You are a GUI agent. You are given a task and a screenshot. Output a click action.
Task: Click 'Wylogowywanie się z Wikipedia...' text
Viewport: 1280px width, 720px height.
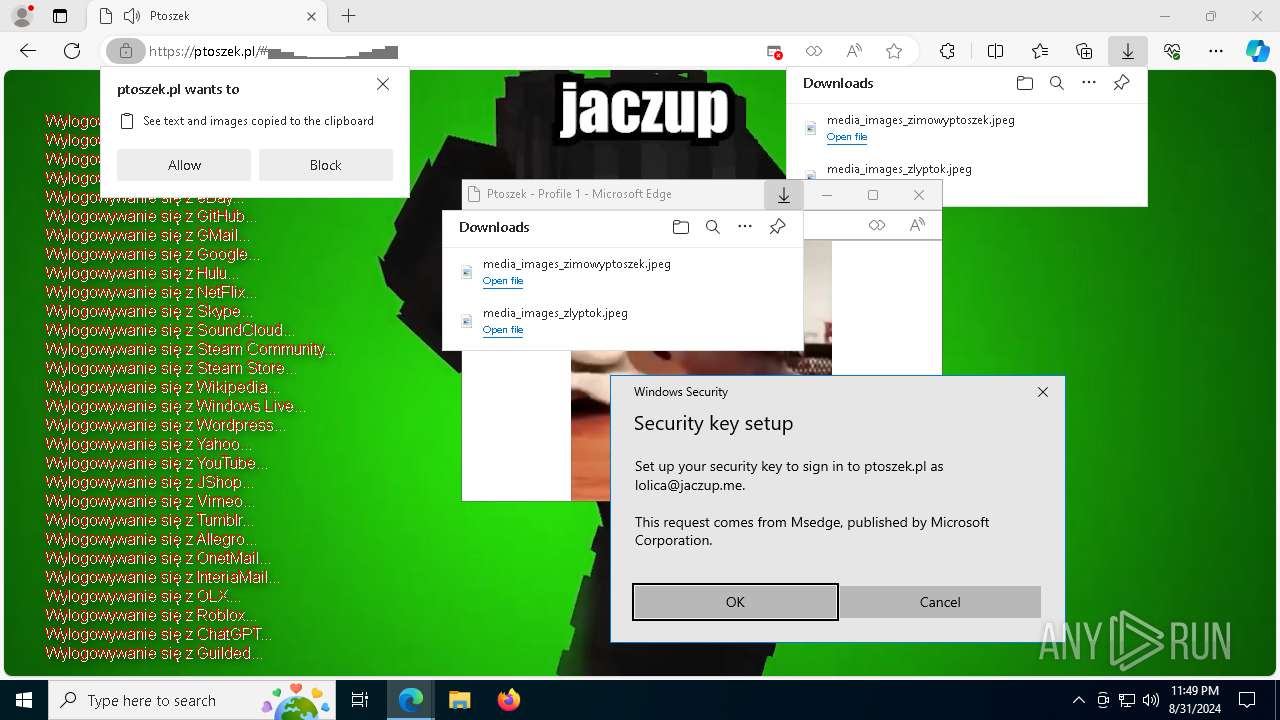[163, 387]
